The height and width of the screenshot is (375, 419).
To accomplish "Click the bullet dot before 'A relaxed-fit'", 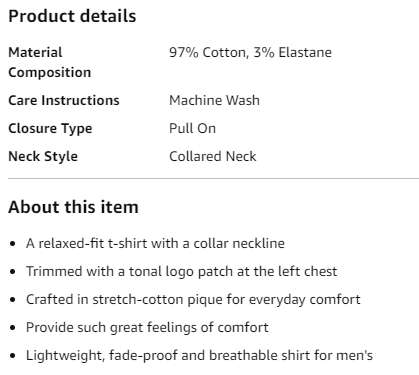I will pos(13,244).
